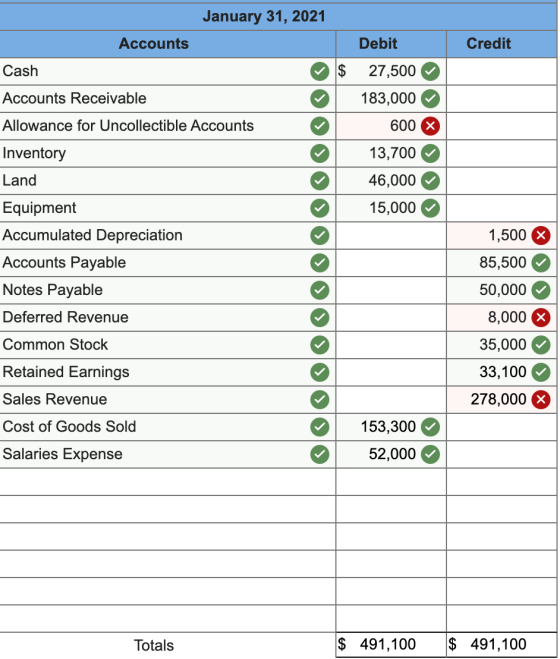
Task: Click the green check beside Accounts Receivable name
Action: pyautogui.click(x=320, y=98)
